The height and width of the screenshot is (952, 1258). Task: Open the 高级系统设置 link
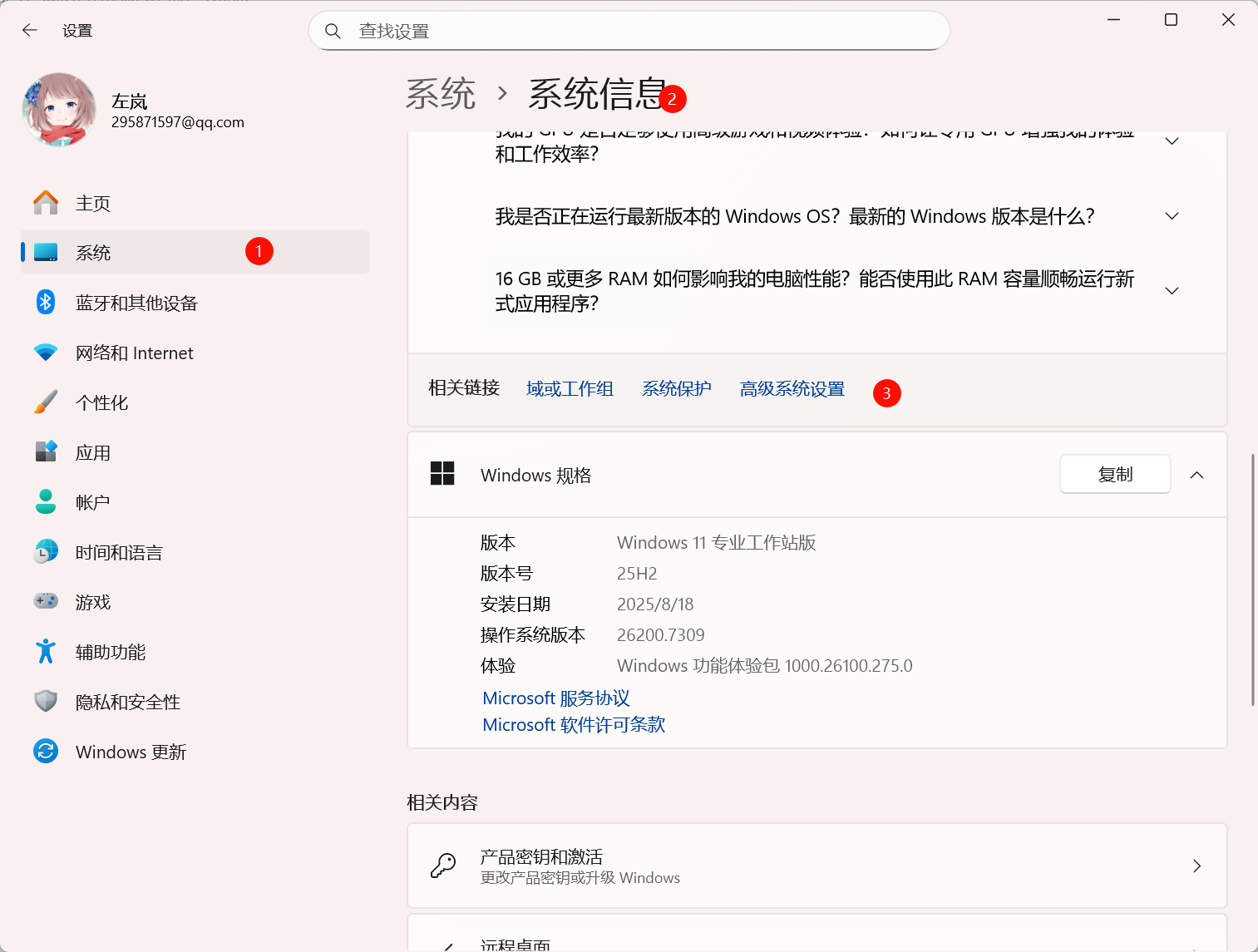(792, 389)
